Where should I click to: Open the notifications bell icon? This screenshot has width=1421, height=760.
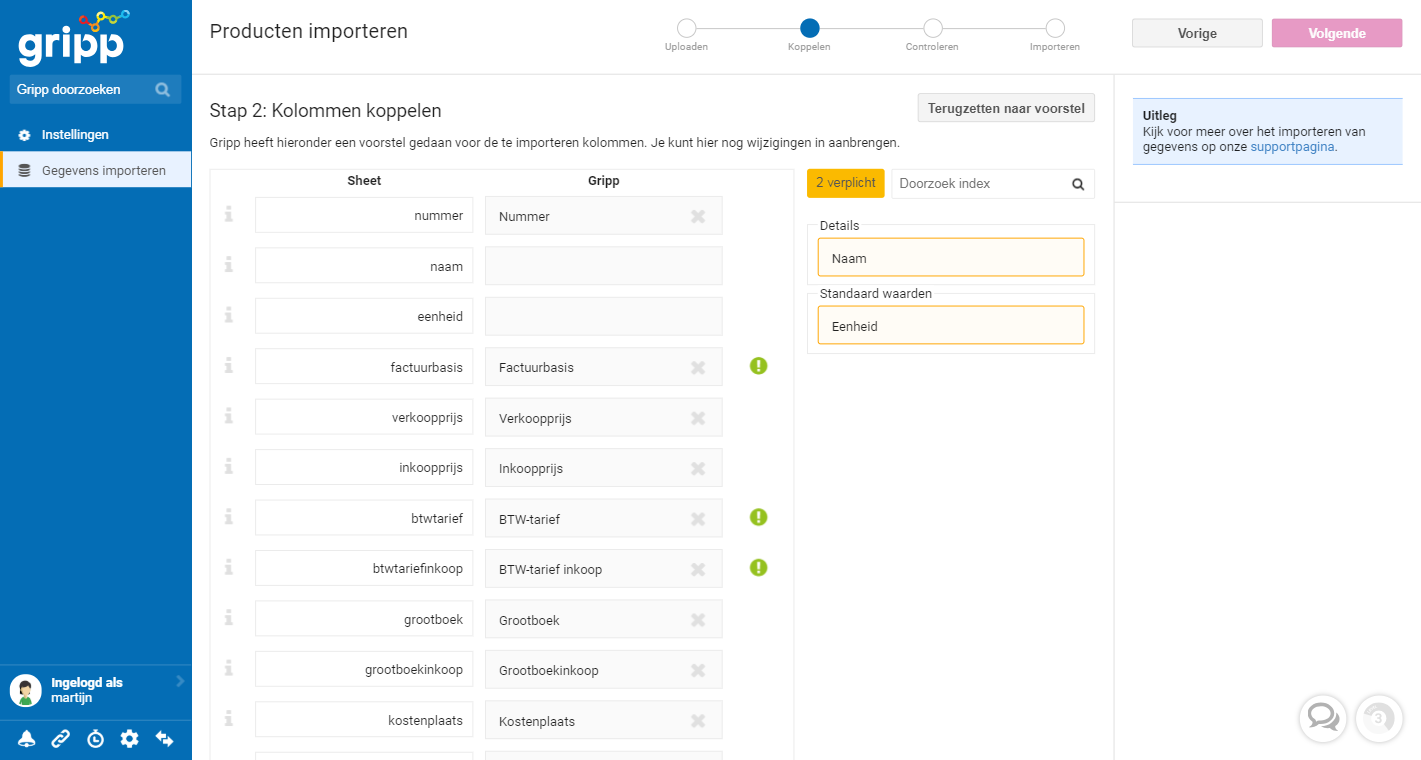coord(26,739)
